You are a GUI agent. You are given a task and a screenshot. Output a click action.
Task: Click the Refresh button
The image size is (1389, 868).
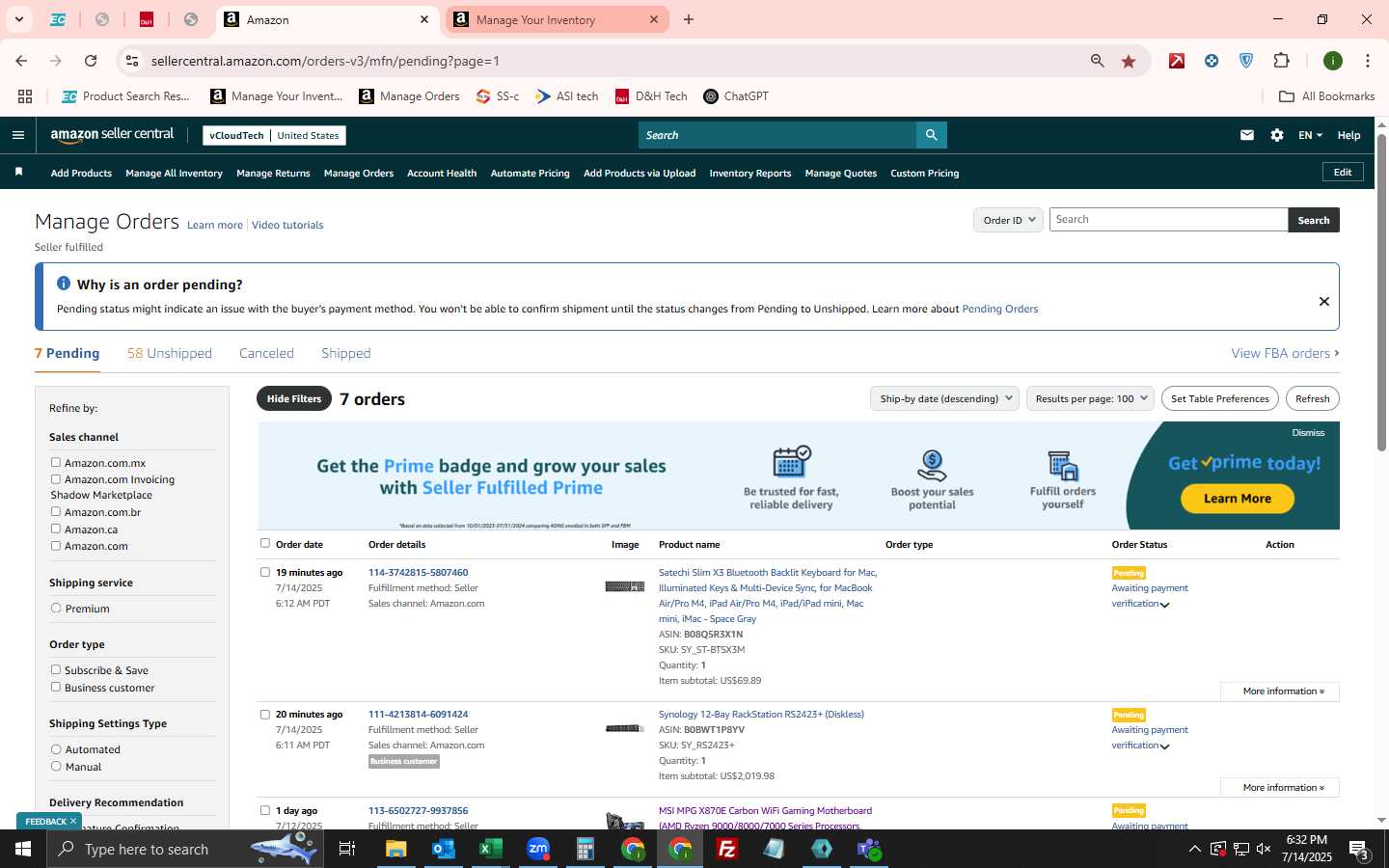(1312, 398)
